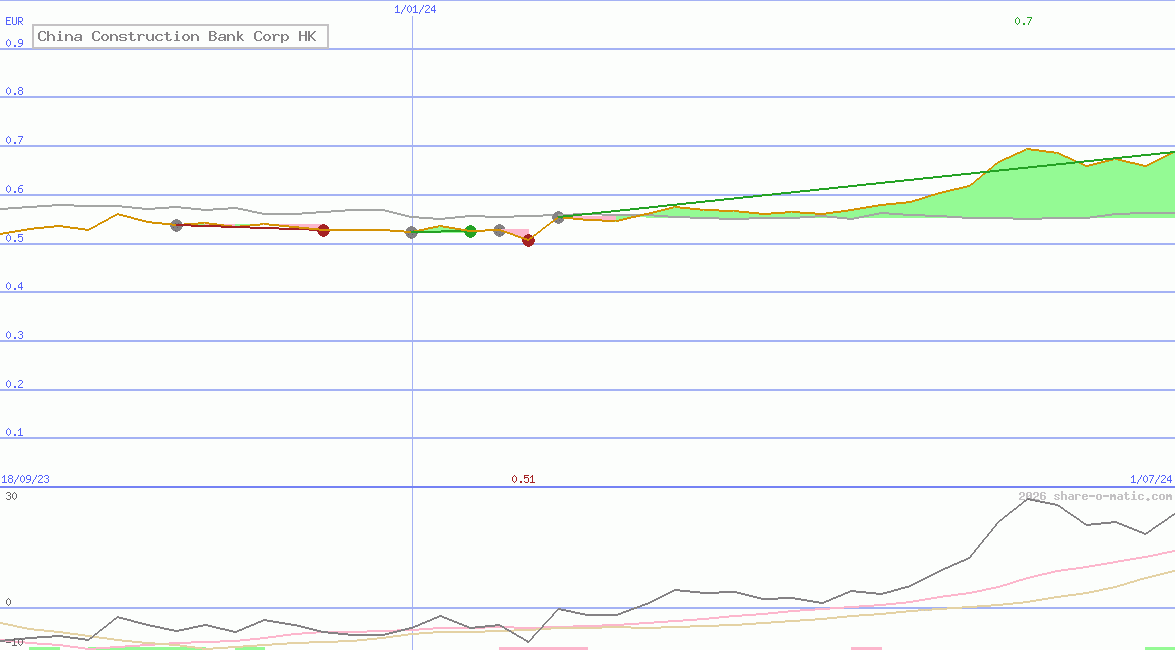
Task: Click the red 0.51 low value label
Action: [x=523, y=479]
